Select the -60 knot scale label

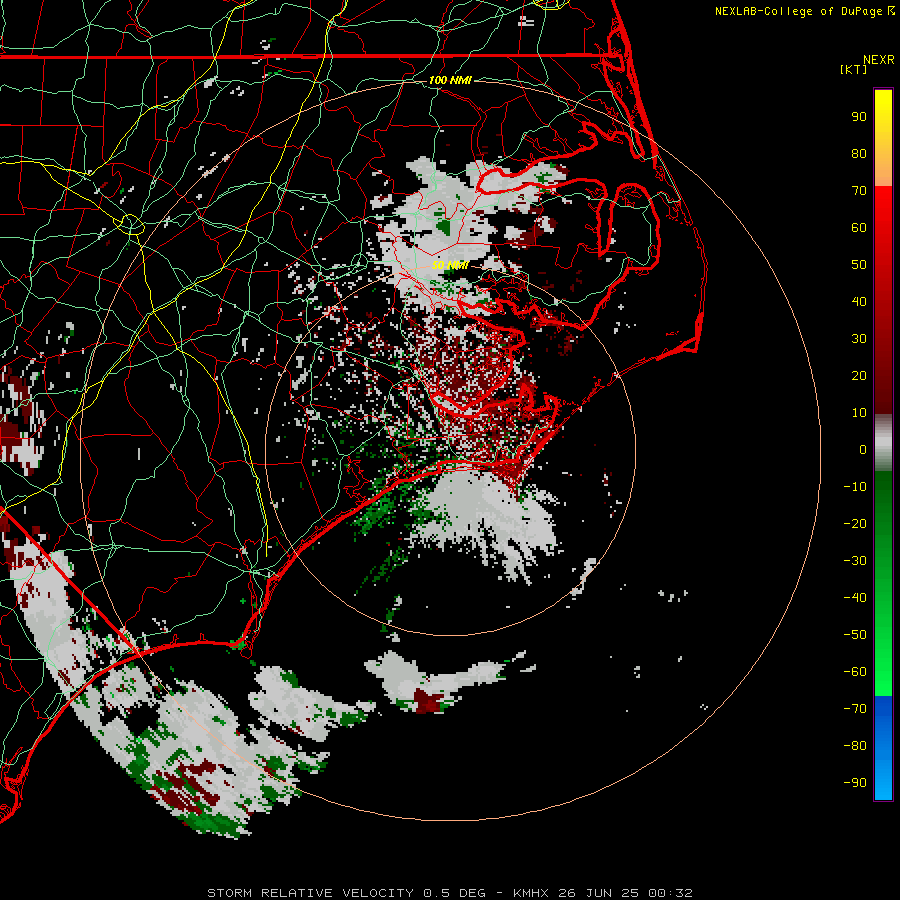click(855, 672)
